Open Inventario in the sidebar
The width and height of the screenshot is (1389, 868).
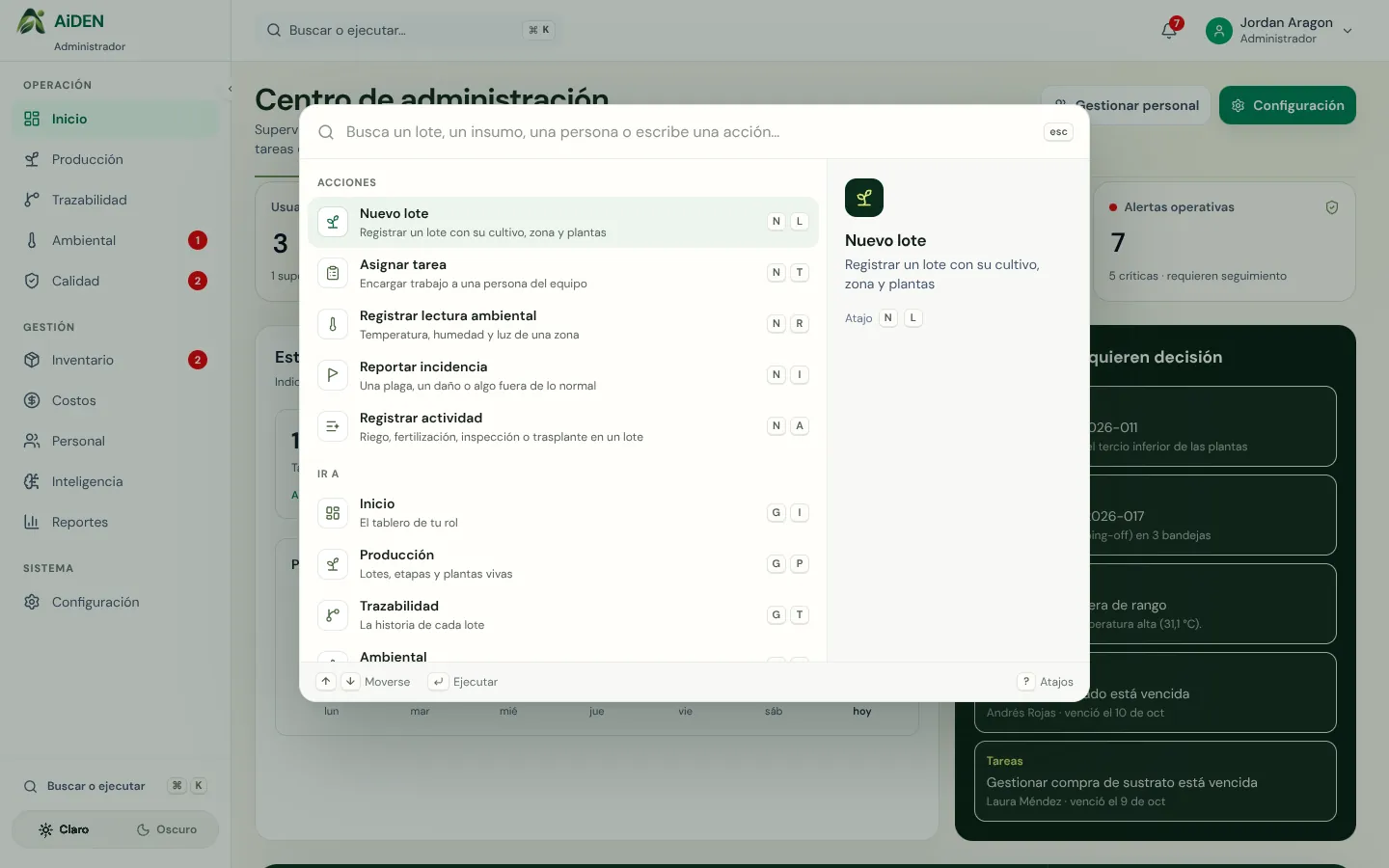click(x=116, y=360)
